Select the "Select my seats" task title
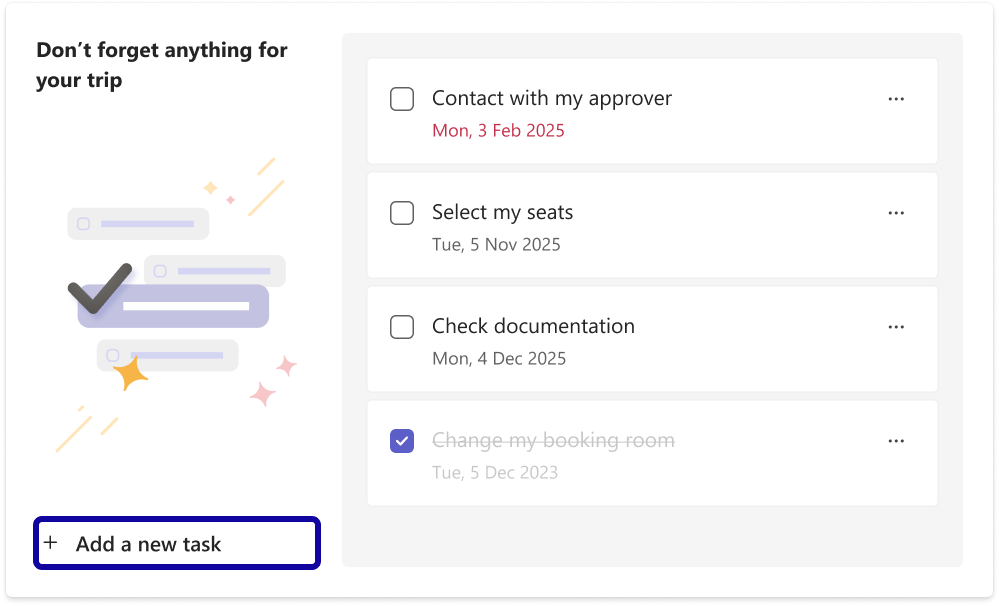 coord(502,212)
